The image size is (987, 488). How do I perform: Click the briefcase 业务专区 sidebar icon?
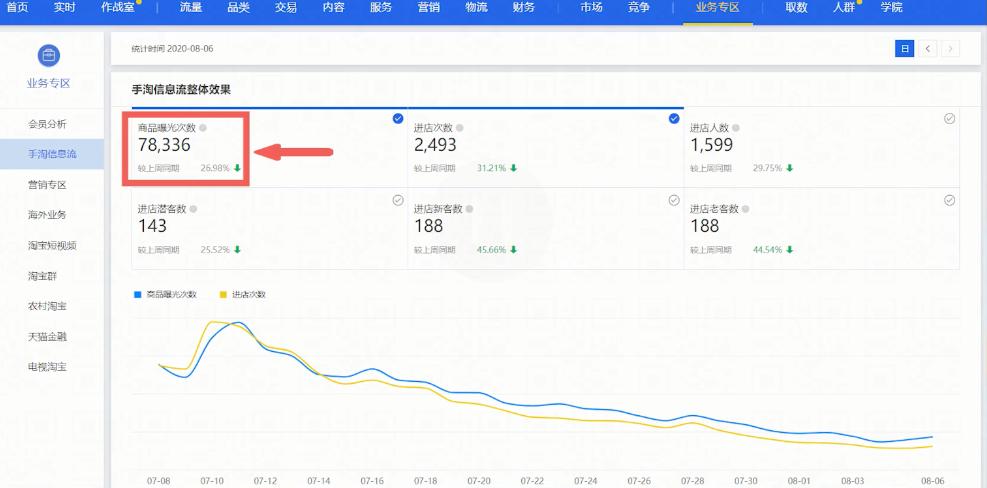click(48, 56)
